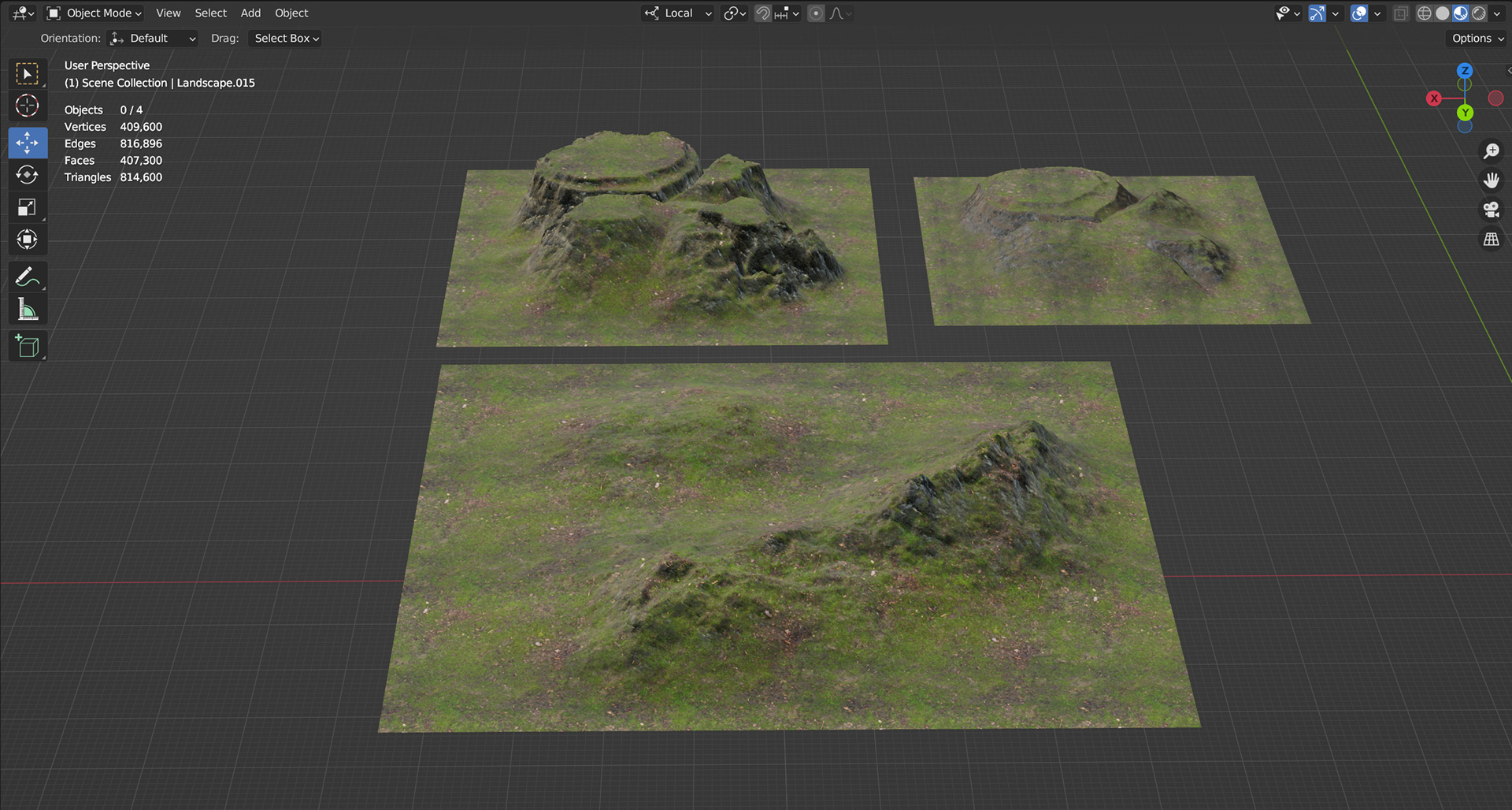Open the snapping options dropdown
Viewport: 1512px width, 810px height.
[786, 13]
